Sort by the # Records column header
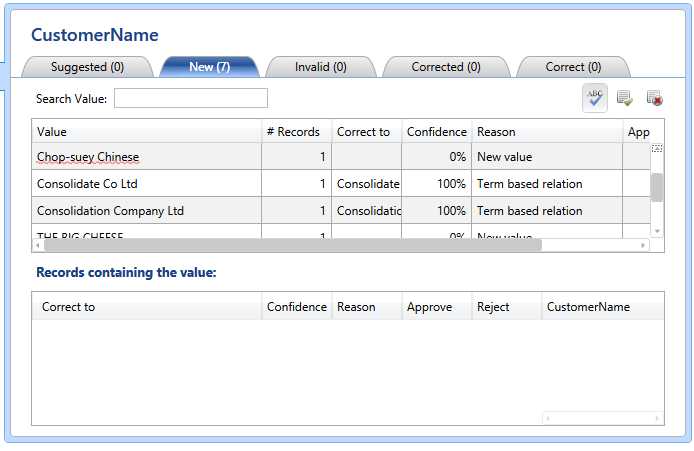Image resolution: width=694 pixels, height=451 pixels. pyautogui.click(x=294, y=132)
